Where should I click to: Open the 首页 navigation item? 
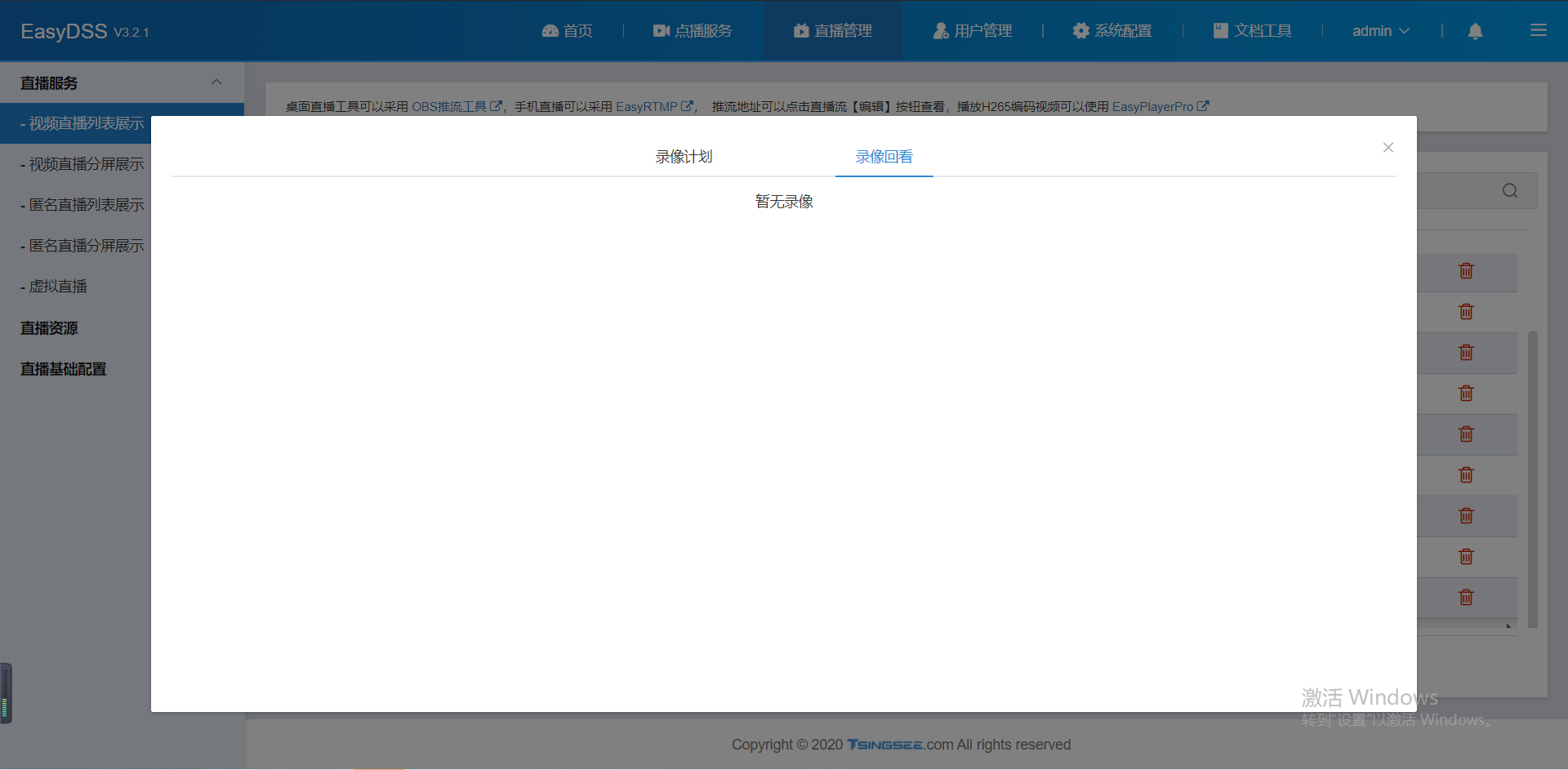(567, 30)
